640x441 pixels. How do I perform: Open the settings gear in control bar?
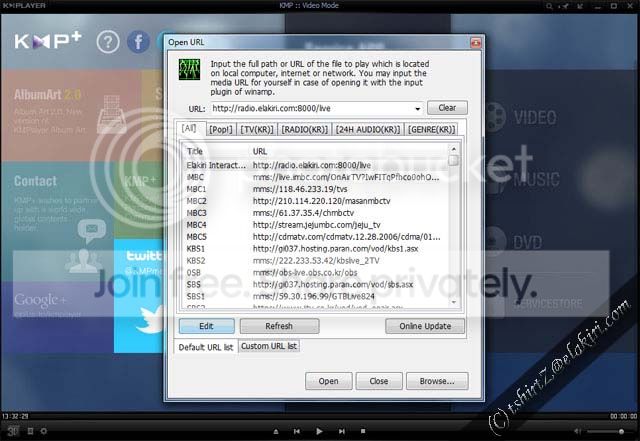43,431
